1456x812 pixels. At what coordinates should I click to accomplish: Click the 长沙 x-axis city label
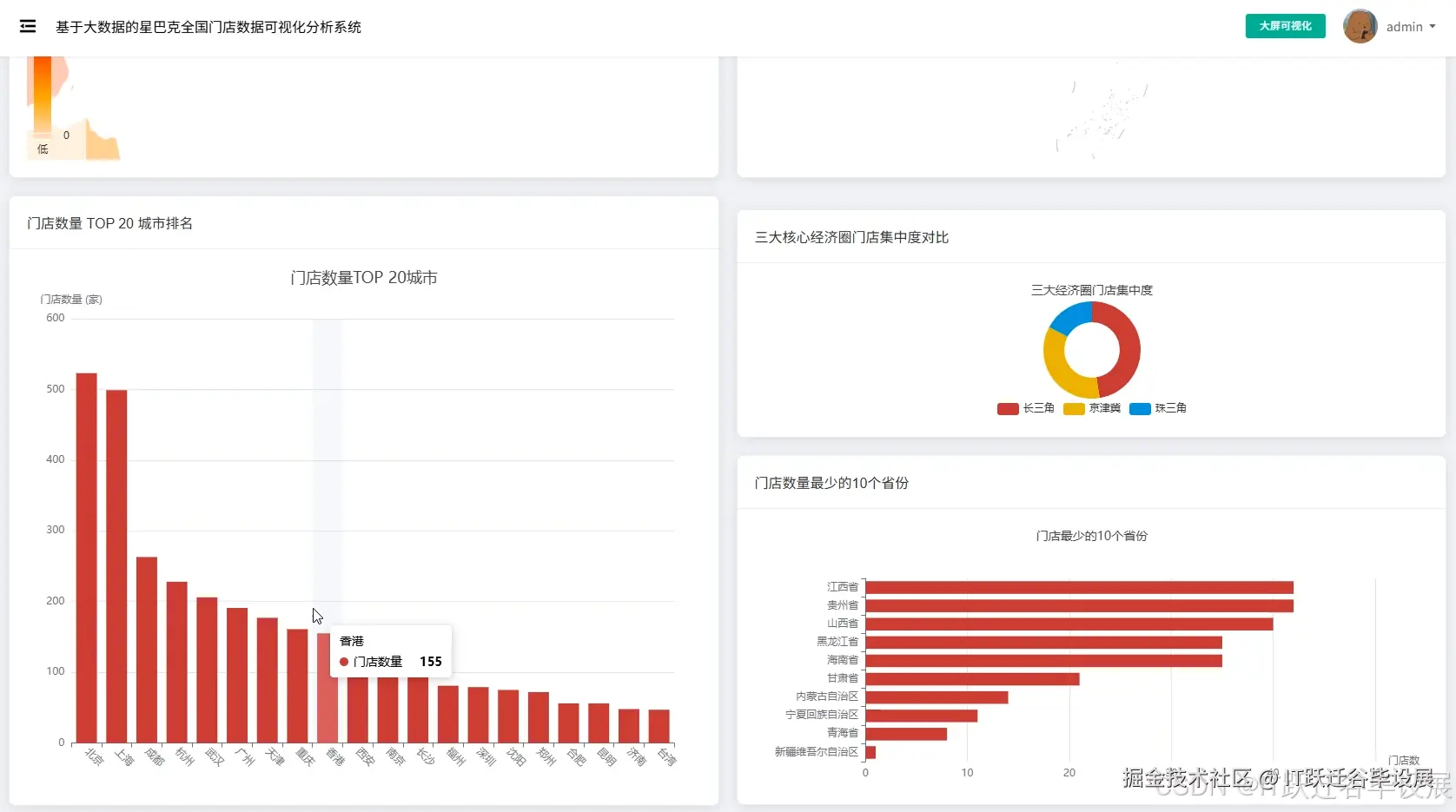(425, 757)
